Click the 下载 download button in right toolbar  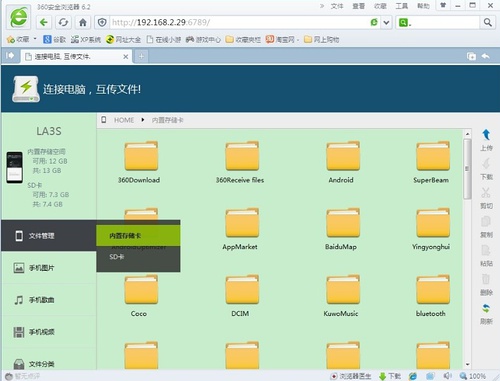click(x=486, y=169)
